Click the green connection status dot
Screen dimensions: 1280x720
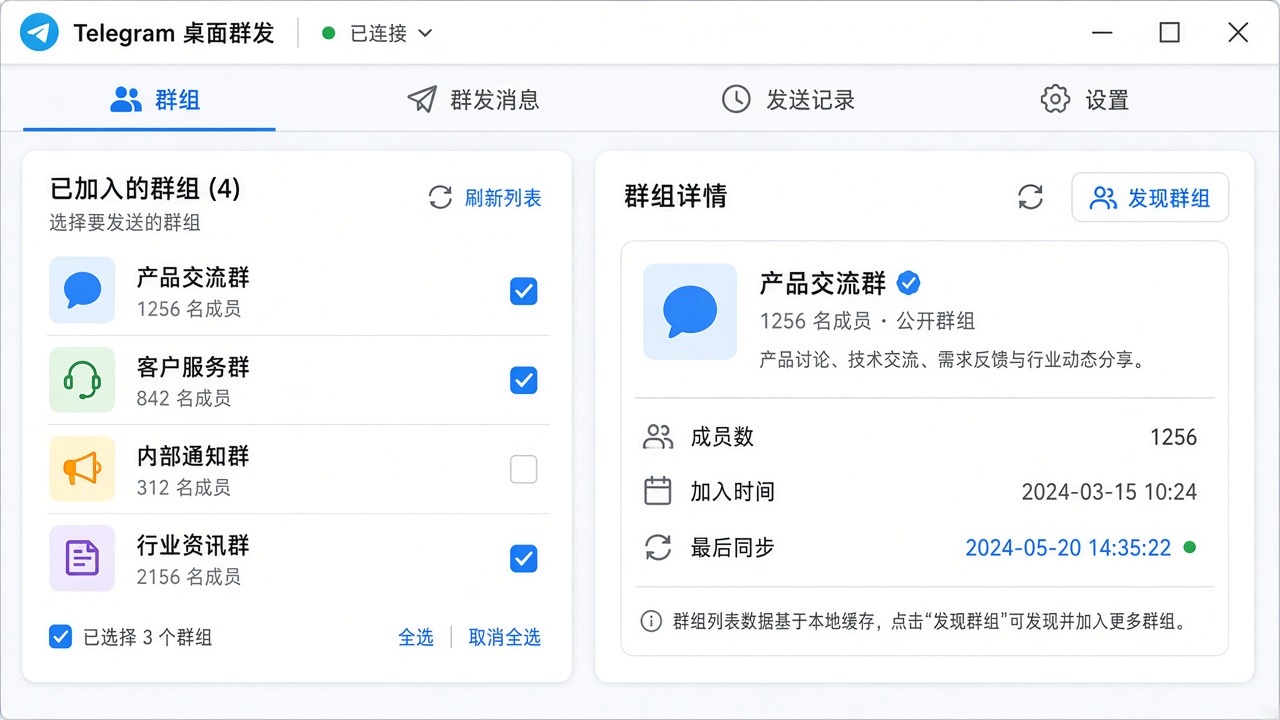[x=328, y=33]
